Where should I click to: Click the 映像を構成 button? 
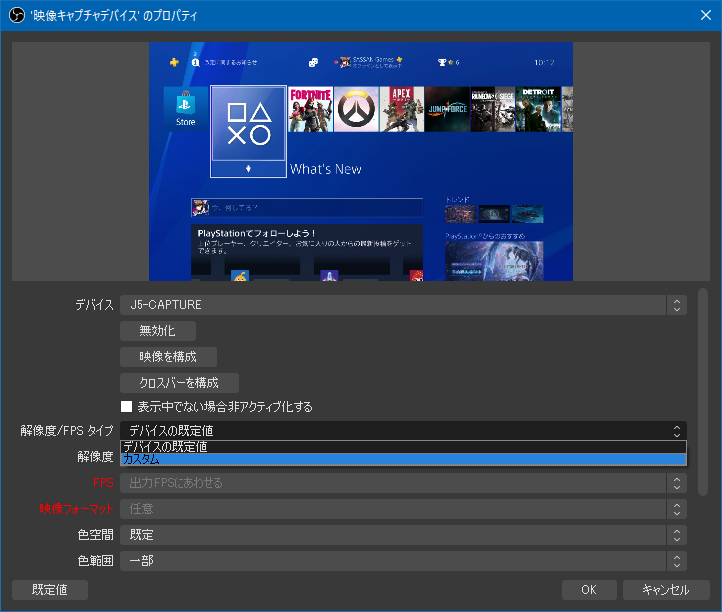pos(169,357)
